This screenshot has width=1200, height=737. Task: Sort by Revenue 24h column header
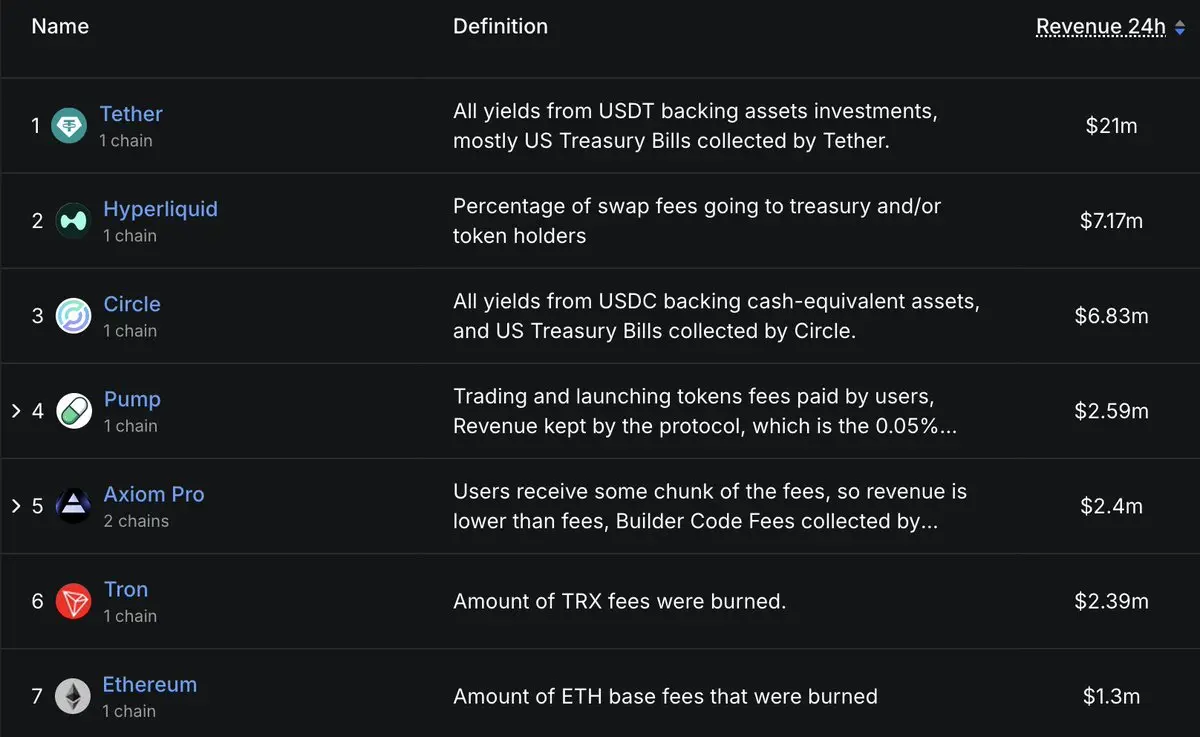click(1101, 27)
